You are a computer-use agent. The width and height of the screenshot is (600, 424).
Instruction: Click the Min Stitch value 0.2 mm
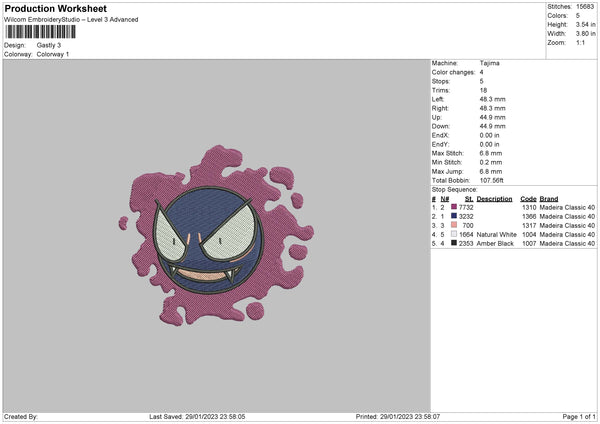click(491, 162)
